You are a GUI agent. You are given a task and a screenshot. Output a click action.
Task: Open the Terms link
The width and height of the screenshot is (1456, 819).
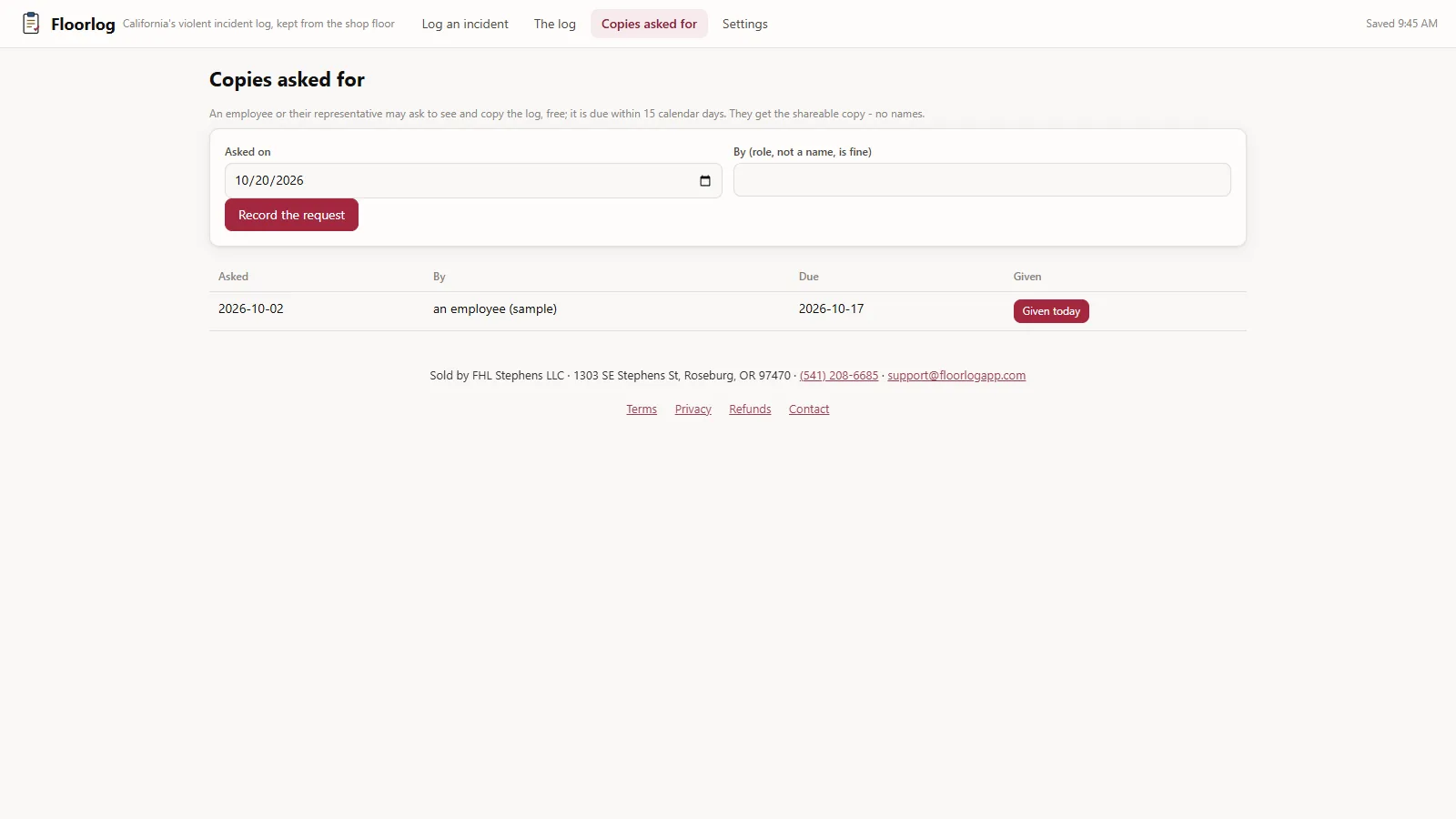tap(642, 409)
